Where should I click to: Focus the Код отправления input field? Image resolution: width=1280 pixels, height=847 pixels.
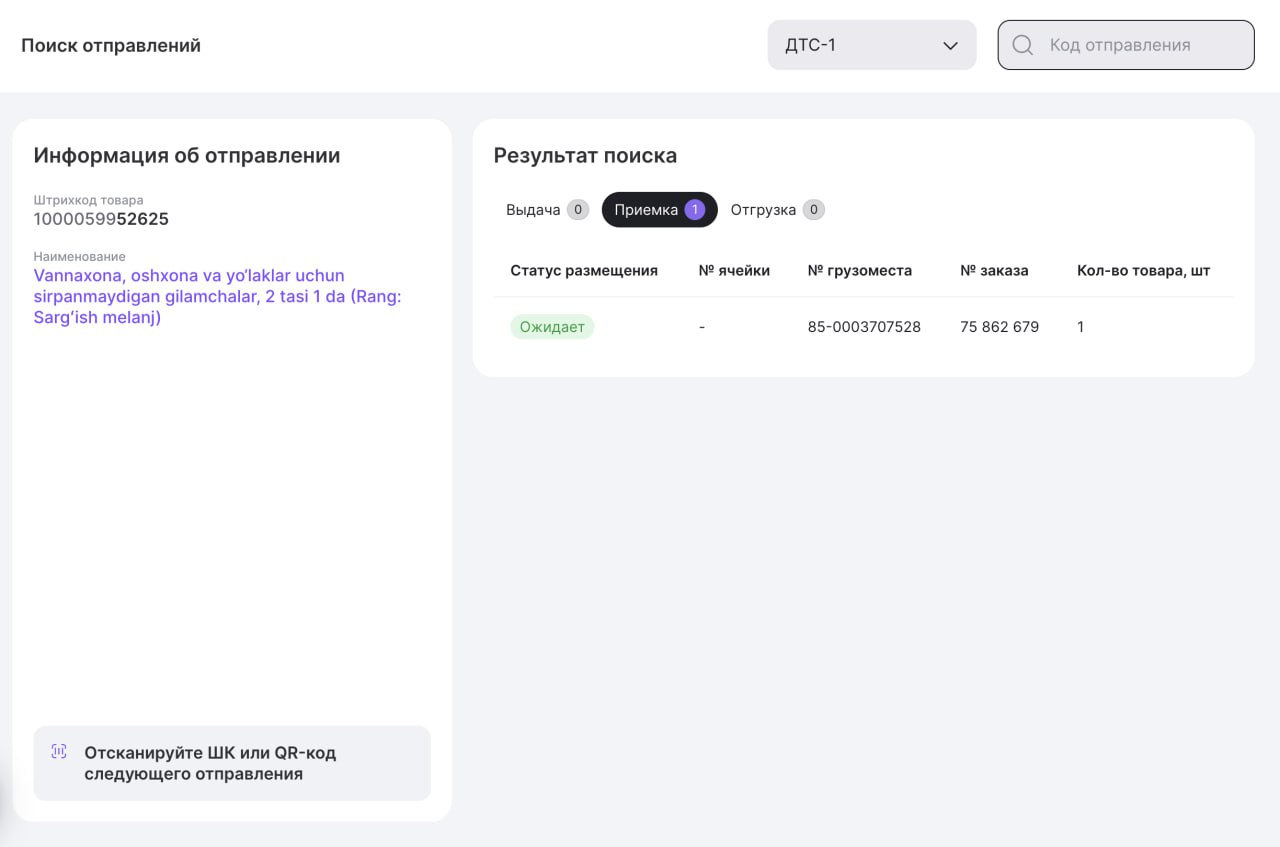pos(1140,45)
